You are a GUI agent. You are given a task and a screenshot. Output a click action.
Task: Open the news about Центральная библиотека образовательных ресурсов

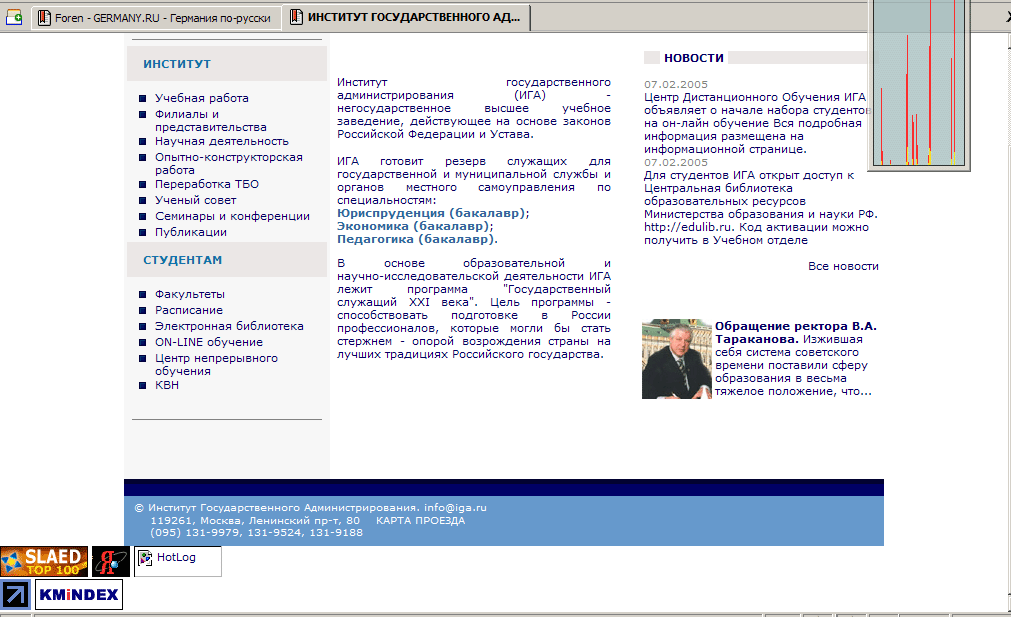761,208
